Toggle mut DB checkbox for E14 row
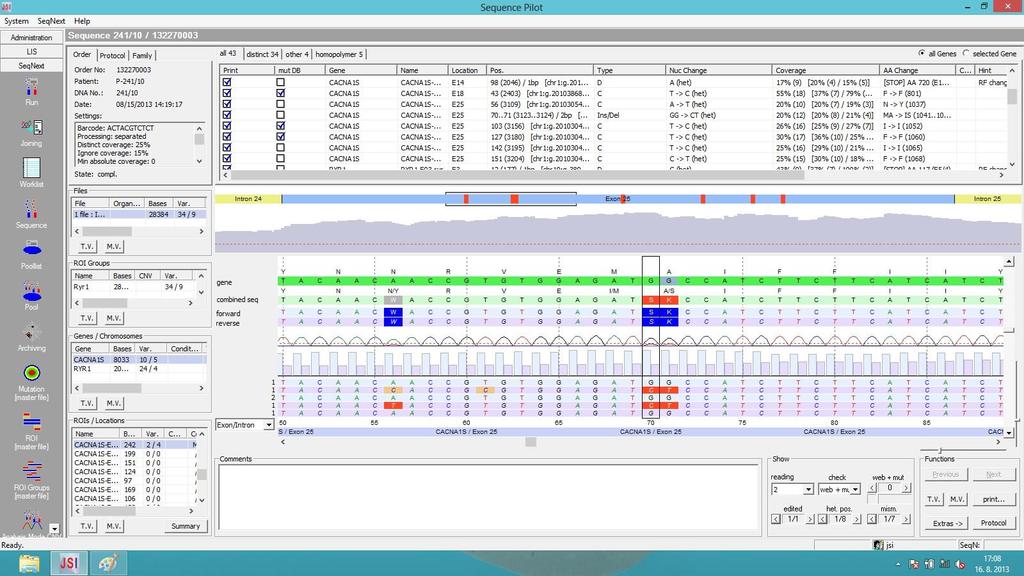The height and width of the screenshot is (576, 1024). pyautogui.click(x=280, y=82)
